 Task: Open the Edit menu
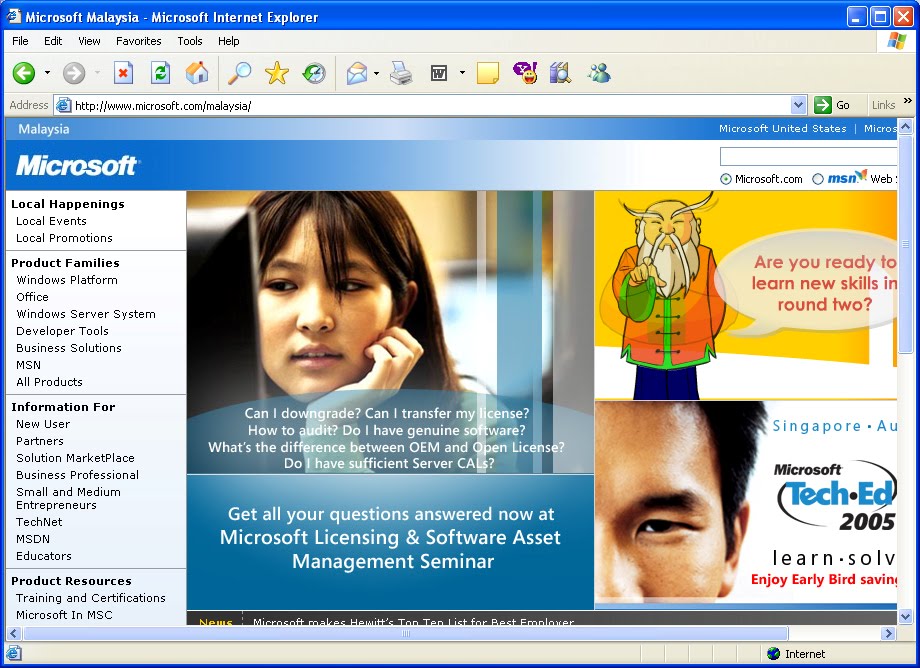(53, 41)
